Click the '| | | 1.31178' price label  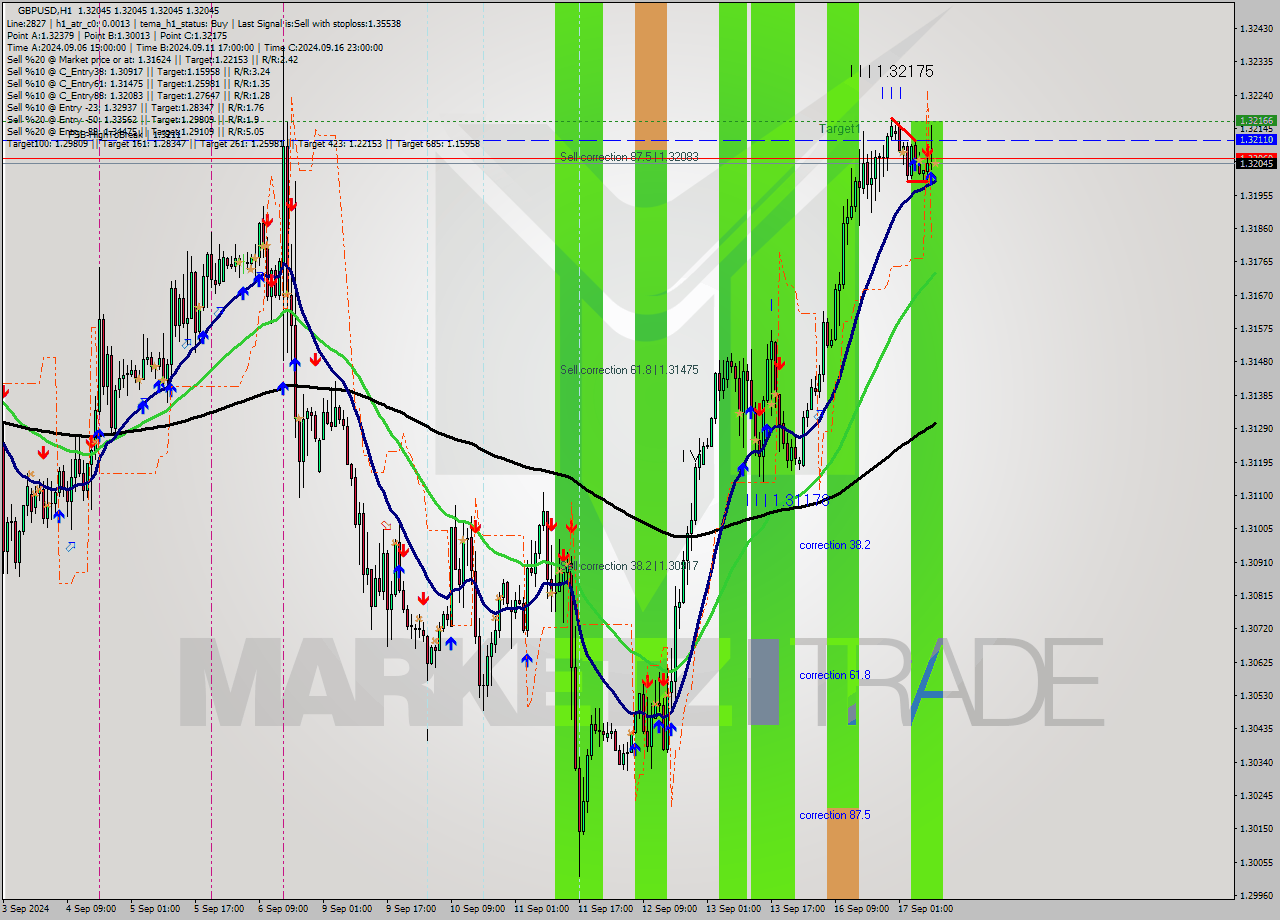(x=788, y=500)
